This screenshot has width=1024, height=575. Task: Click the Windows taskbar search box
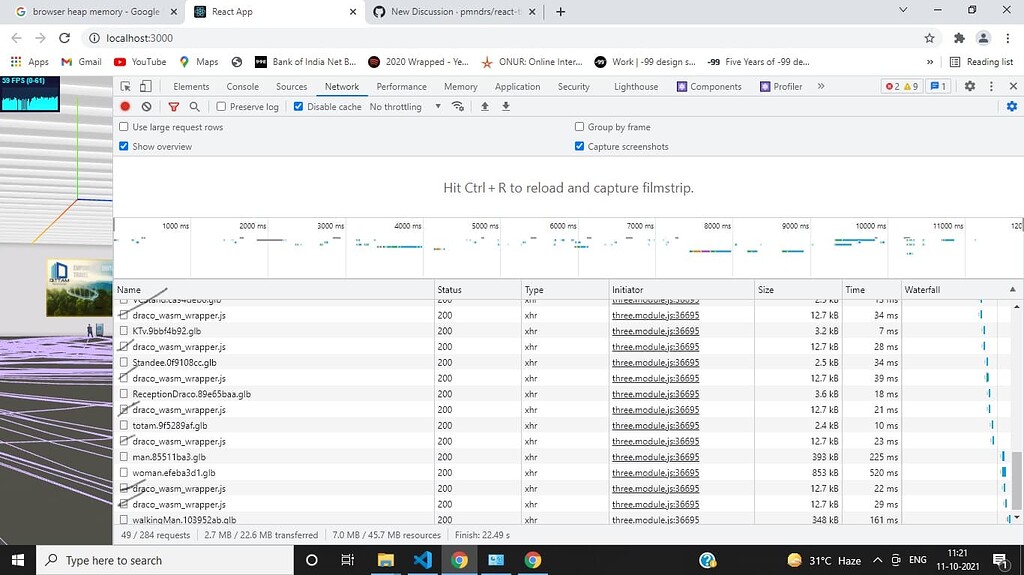pyautogui.click(x=163, y=560)
